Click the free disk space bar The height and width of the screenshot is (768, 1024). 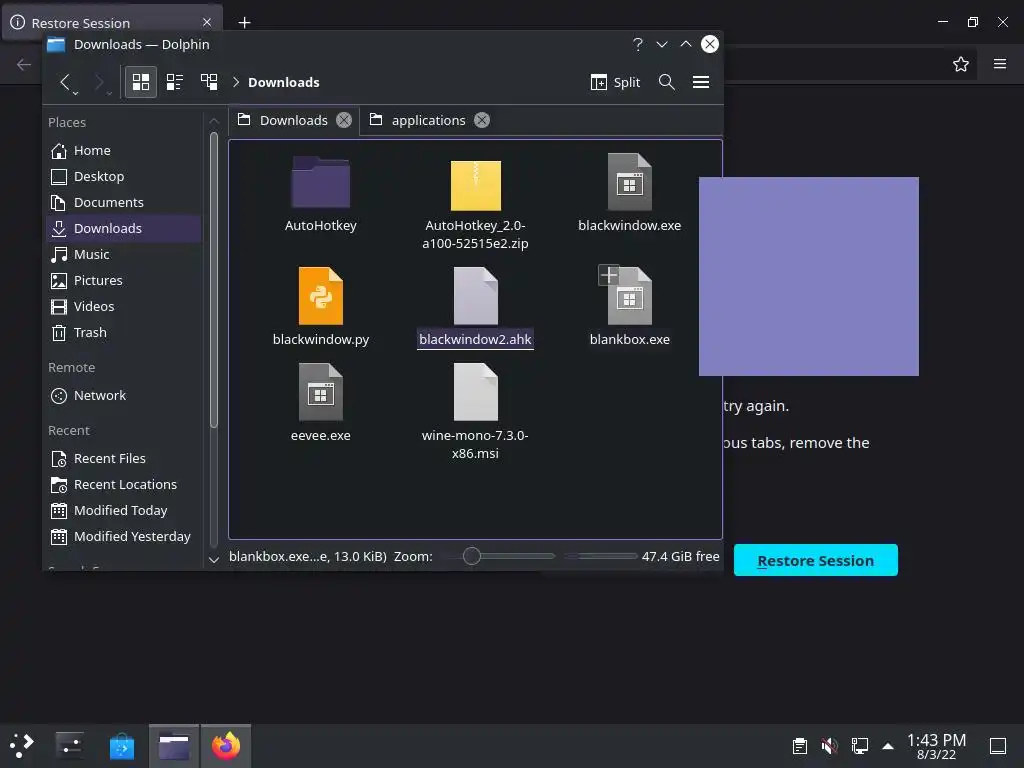[601, 556]
